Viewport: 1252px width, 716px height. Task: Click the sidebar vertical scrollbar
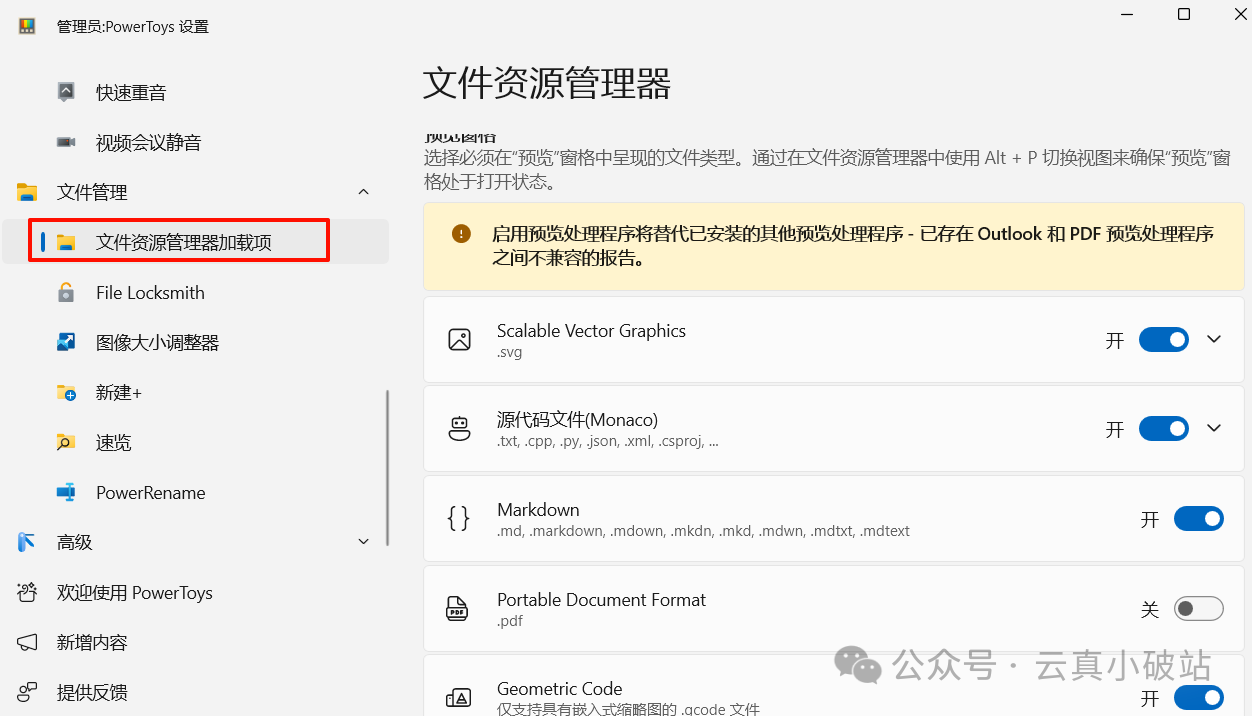(387, 467)
